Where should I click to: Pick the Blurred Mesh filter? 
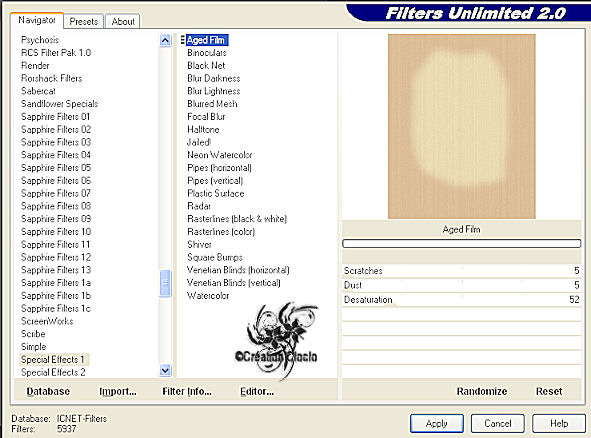tap(212, 104)
